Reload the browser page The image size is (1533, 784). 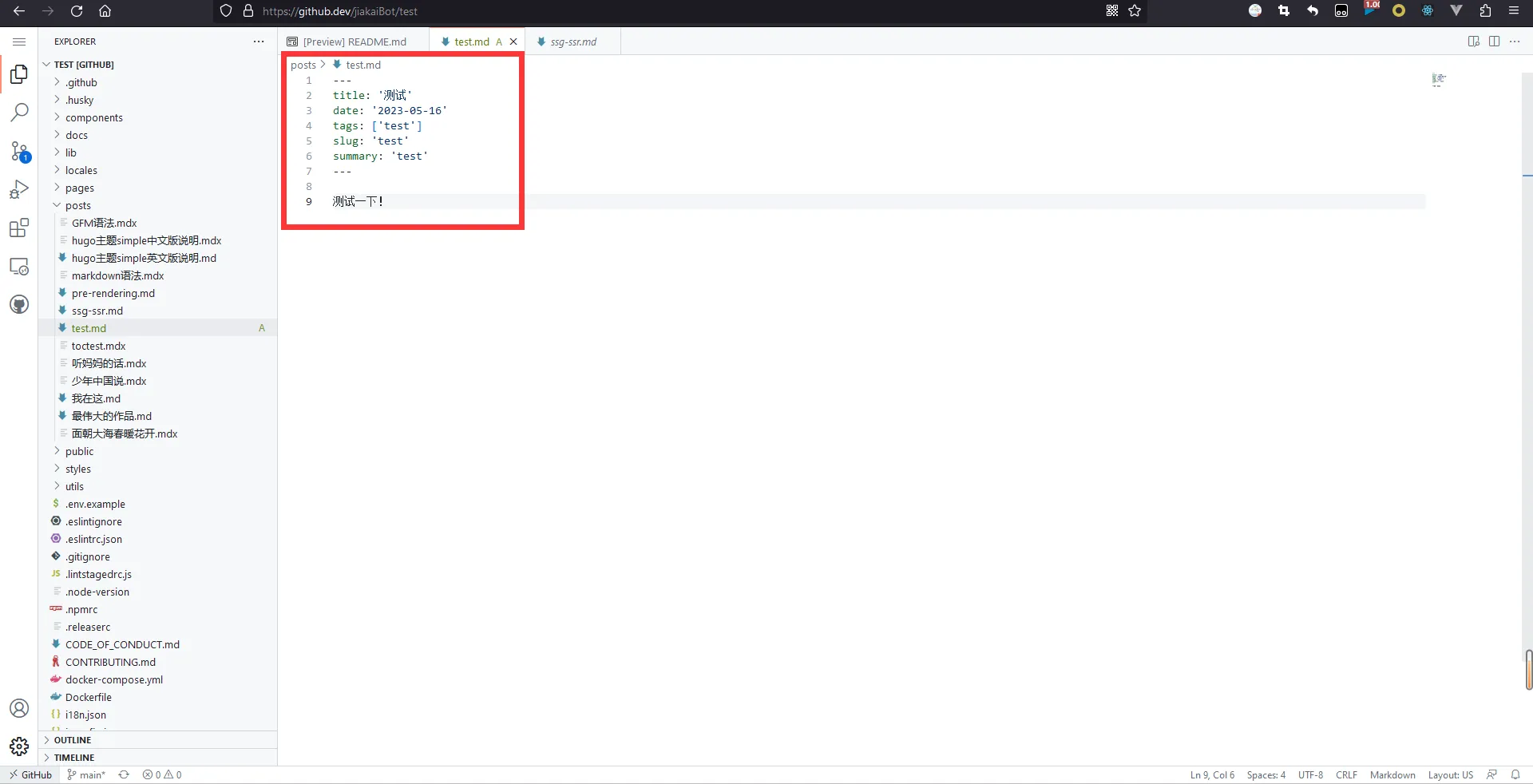click(77, 11)
